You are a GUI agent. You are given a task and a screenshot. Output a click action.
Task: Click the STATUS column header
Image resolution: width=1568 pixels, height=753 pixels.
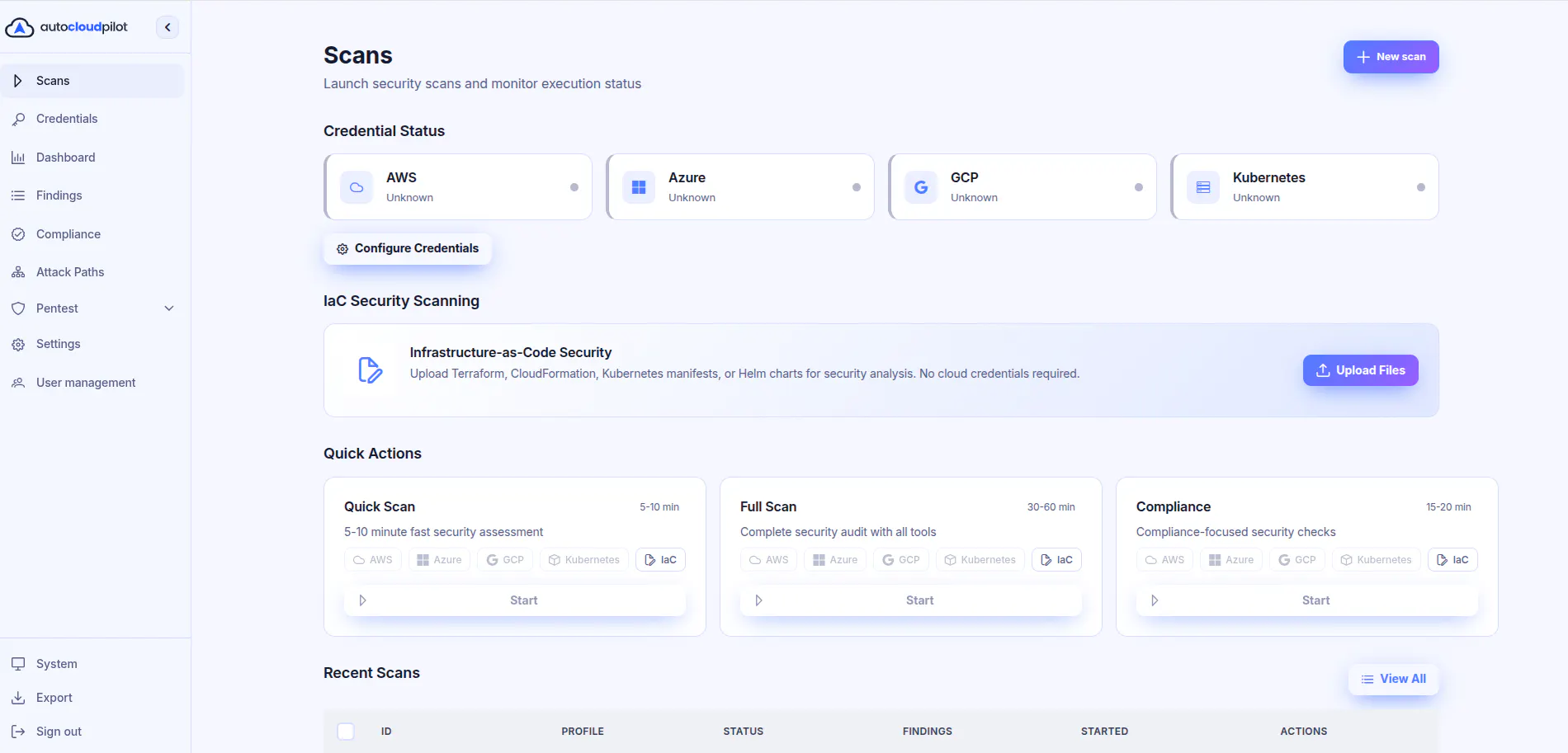tap(744, 732)
